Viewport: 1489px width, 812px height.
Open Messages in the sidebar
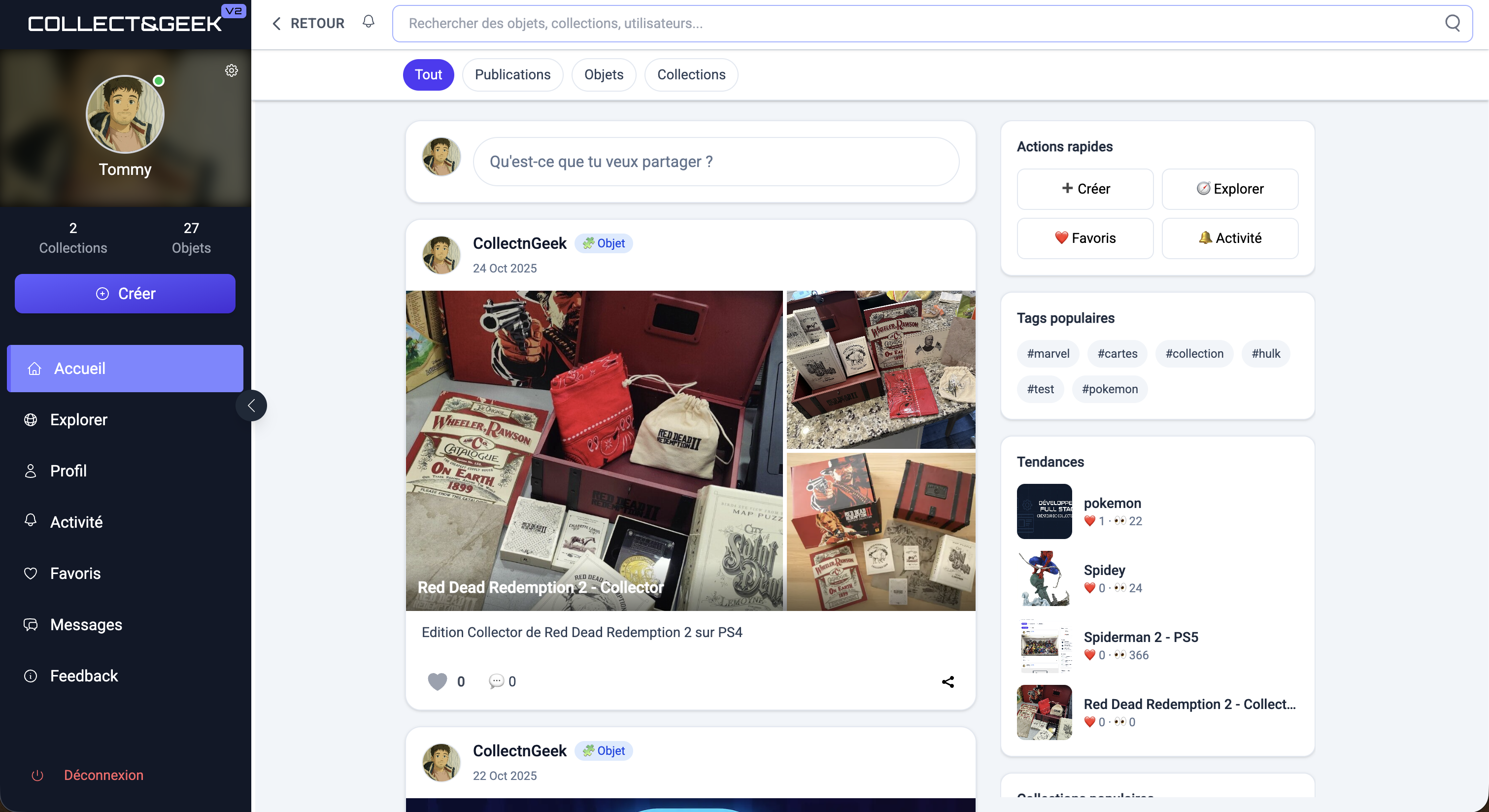(x=86, y=624)
